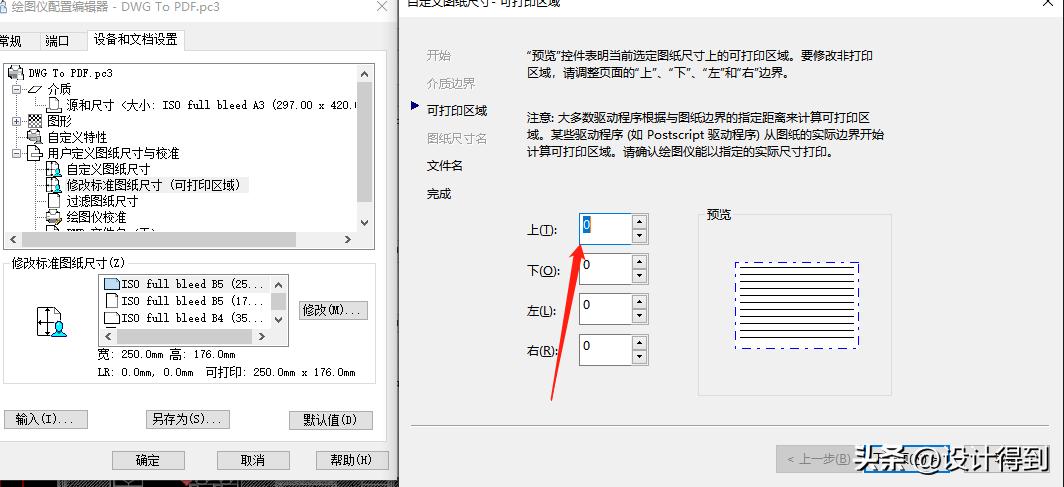Click the 右(R) margin input field
Viewport: 1064px width, 487px height.
coord(605,350)
